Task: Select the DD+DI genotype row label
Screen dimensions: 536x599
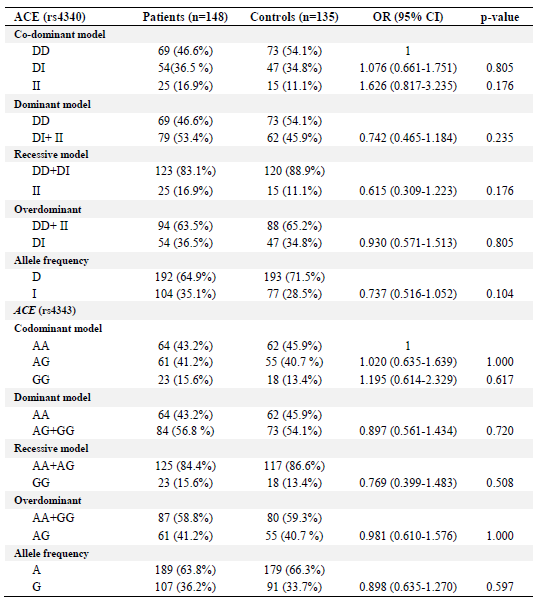Action: pyautogui.click(x=51, y=171)
